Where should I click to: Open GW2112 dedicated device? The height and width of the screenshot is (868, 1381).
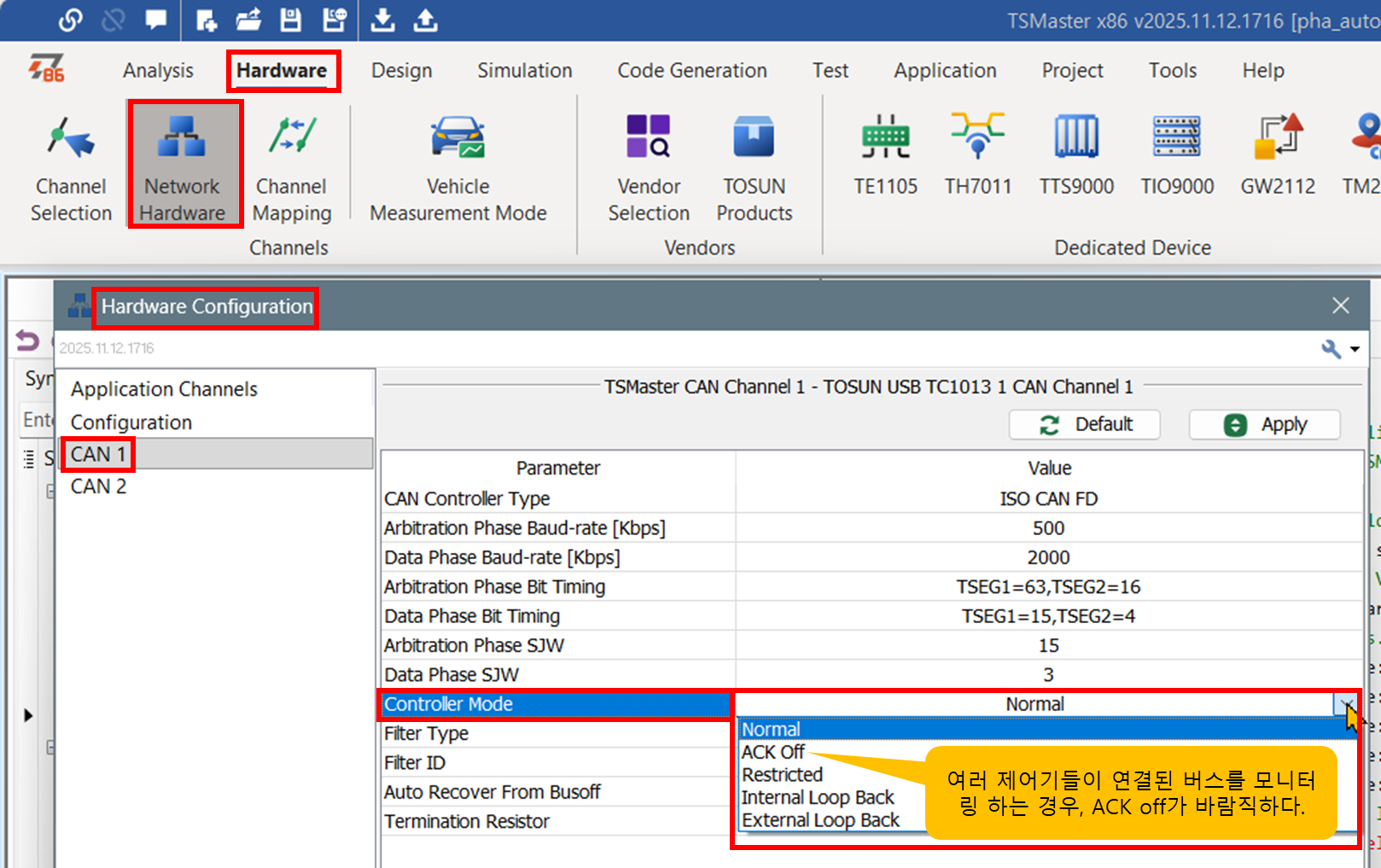[x=1278, y=154]
